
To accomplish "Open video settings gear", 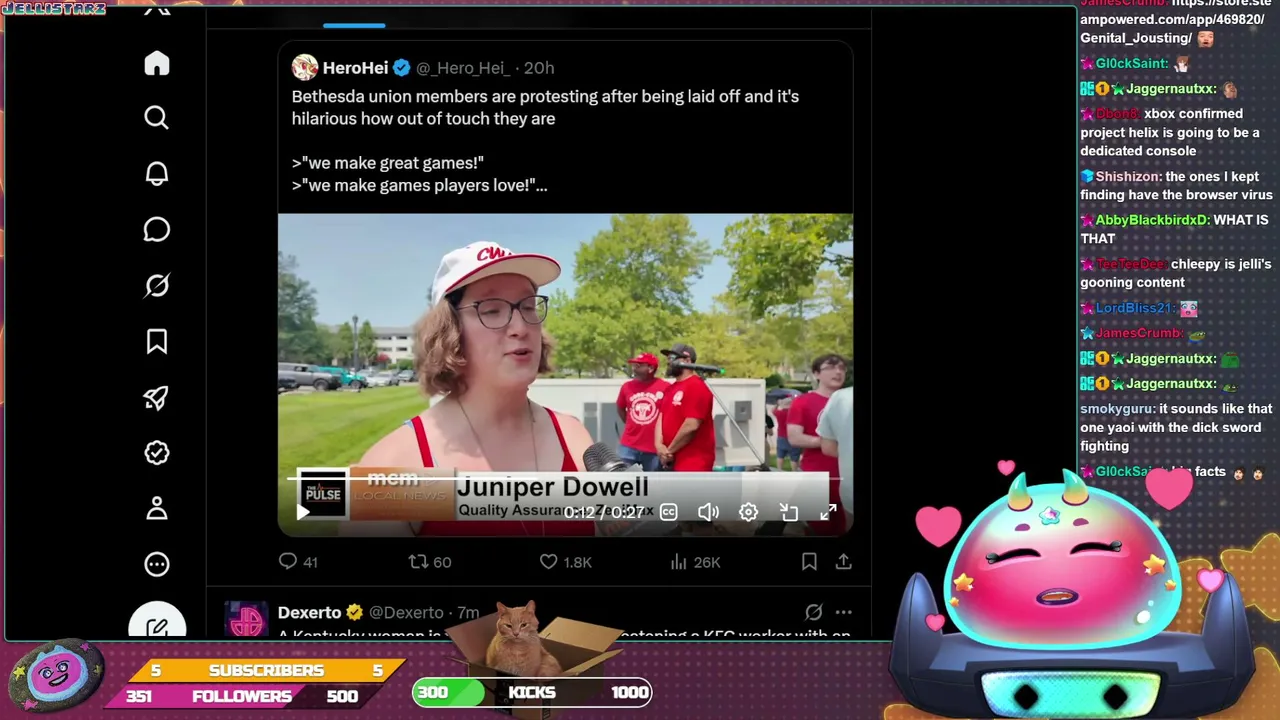I will [x=748, y=512].
